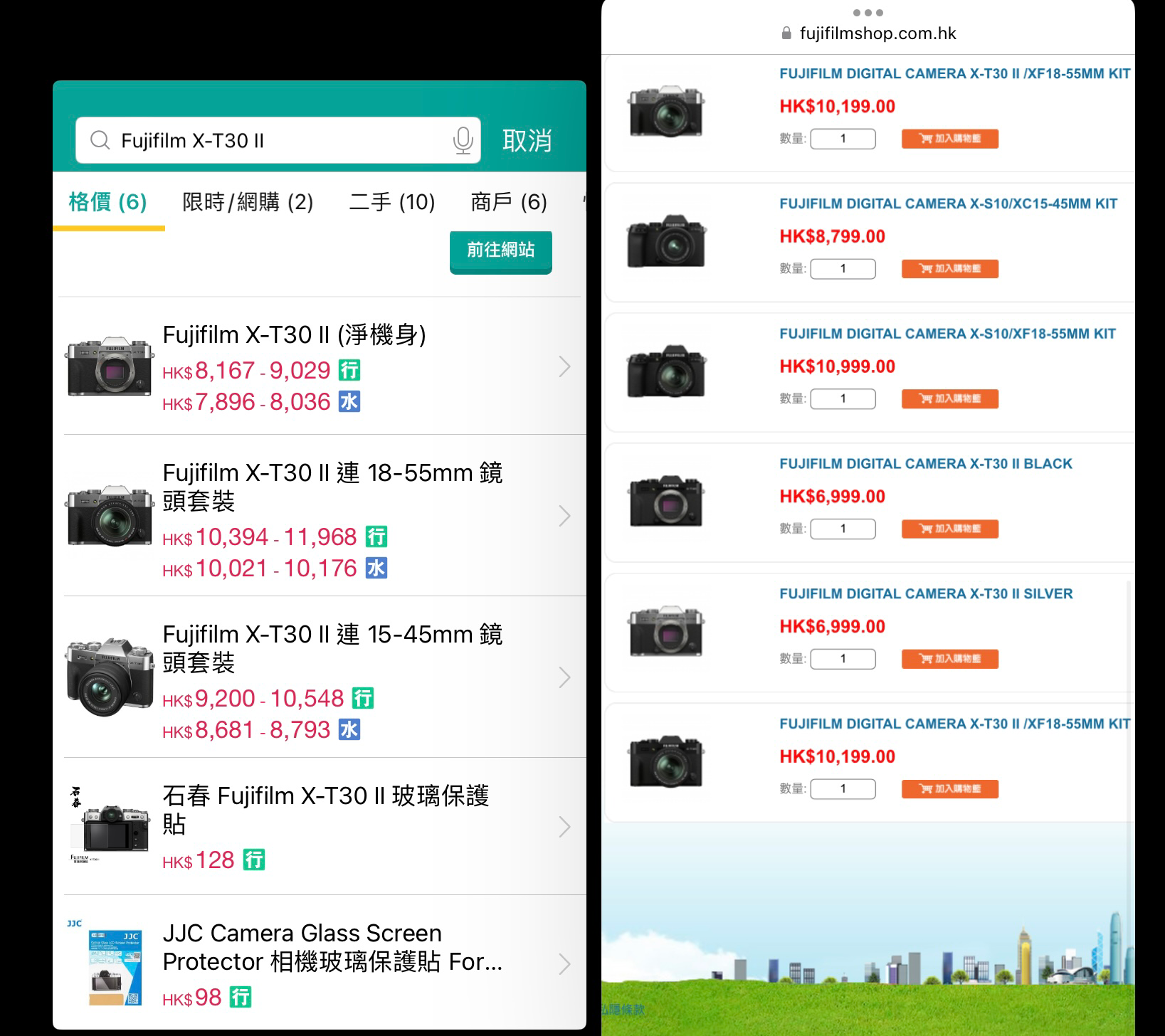
Task: Tap 水 badge beside HK$10,021 - 10,176
Action: click(x=376, y=568)
